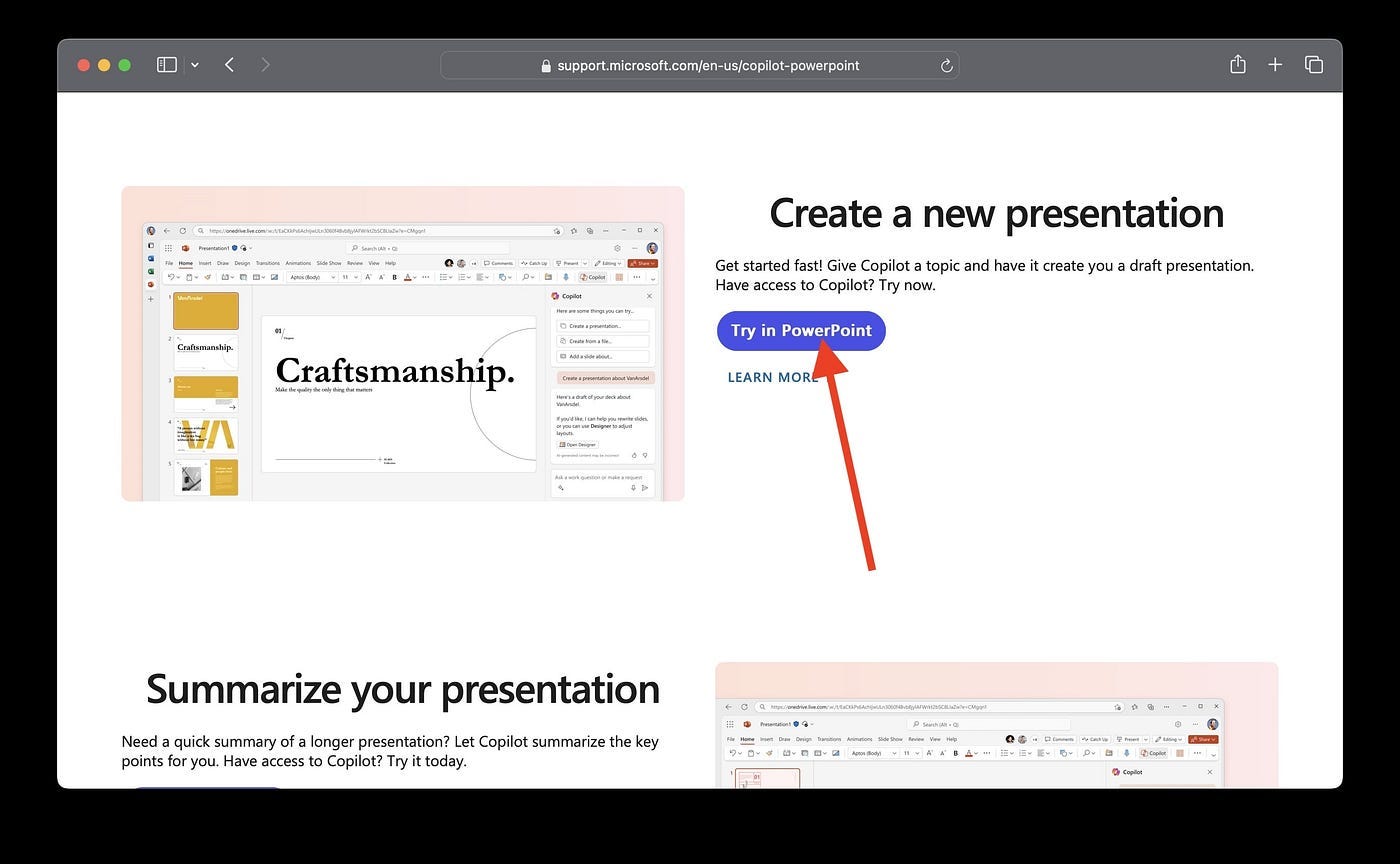Click the Create a new presentation heading
The height and width of the screenshot is (864, 1400).
pyautogui.click(x=996, y=213)
